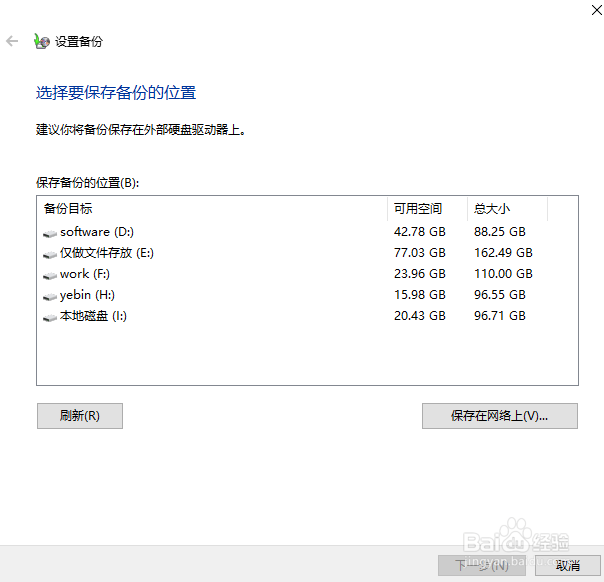Select the 仅做文件存放 (E:) drive icon

point(50,254)
